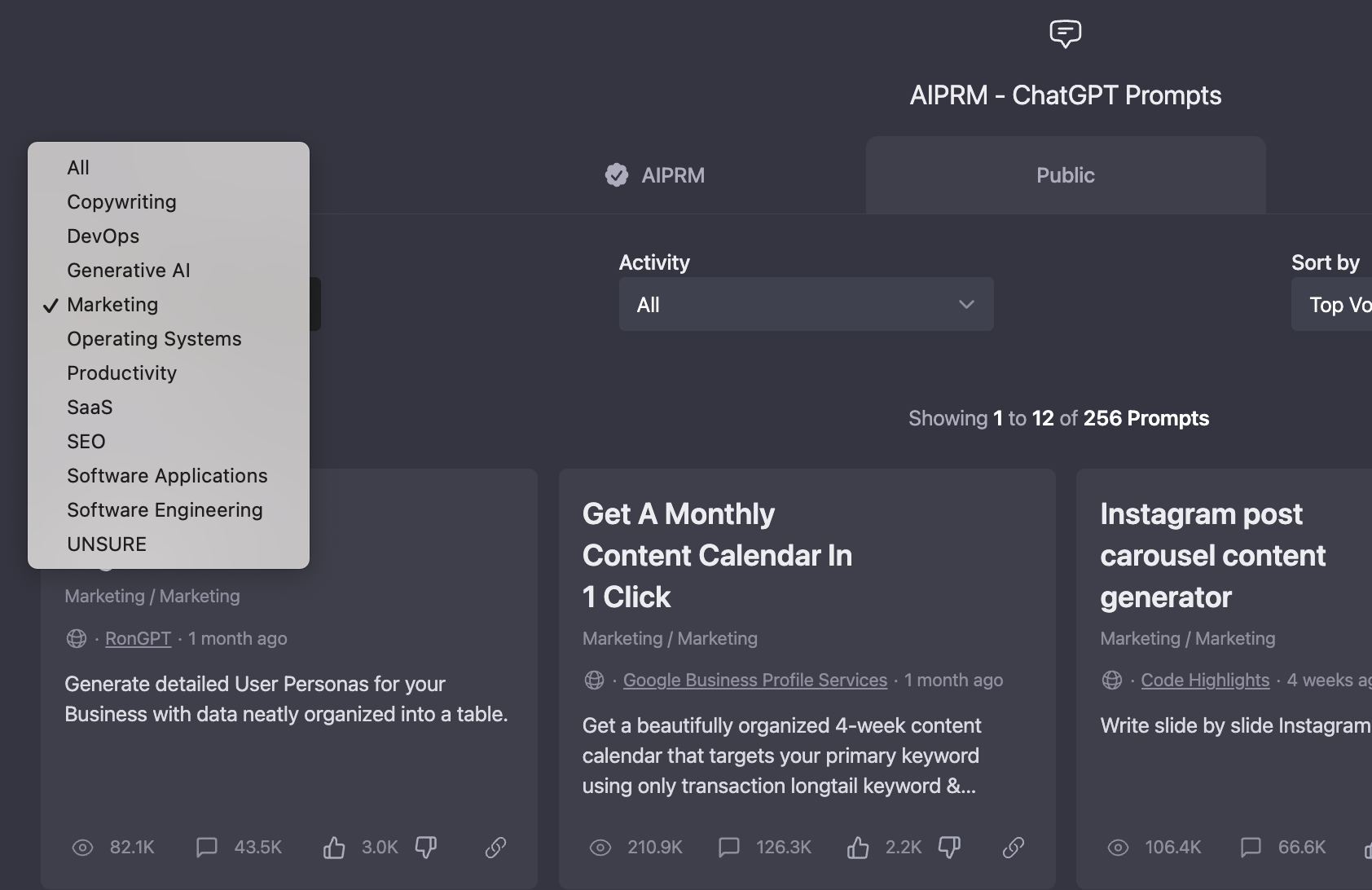Select UNSURE in the topic list
The width and height of the screenshot is (1372, 890).
169,544
